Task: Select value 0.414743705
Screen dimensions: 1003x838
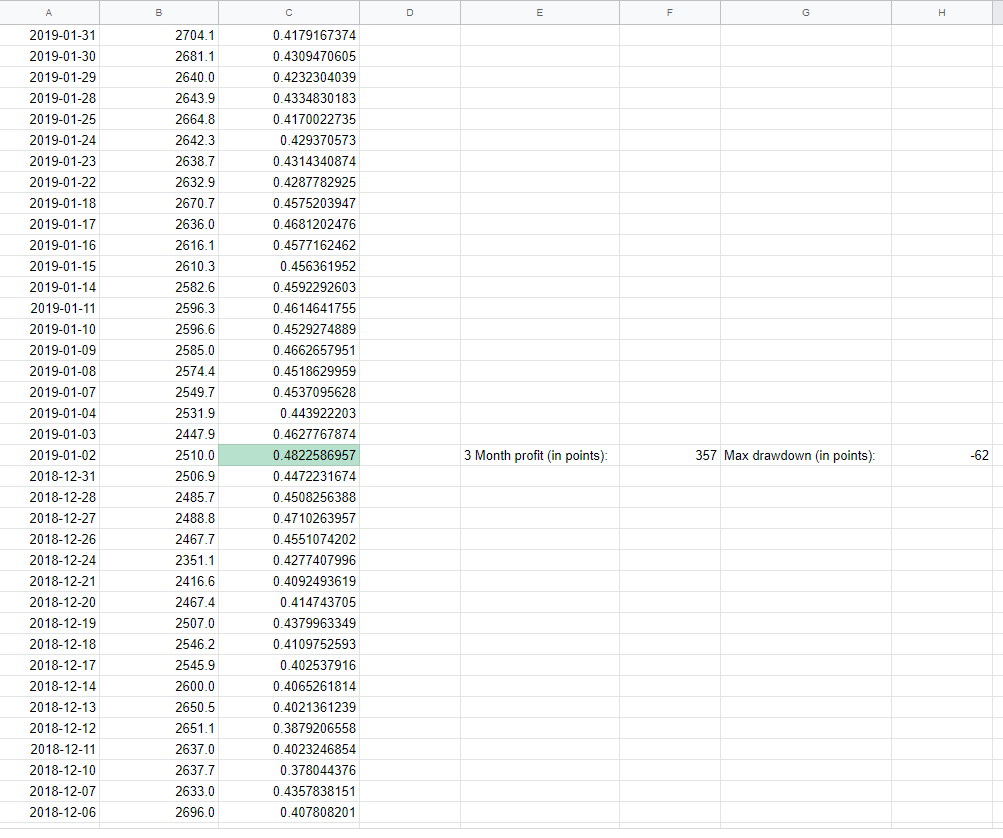Action: tap(288, 603)
